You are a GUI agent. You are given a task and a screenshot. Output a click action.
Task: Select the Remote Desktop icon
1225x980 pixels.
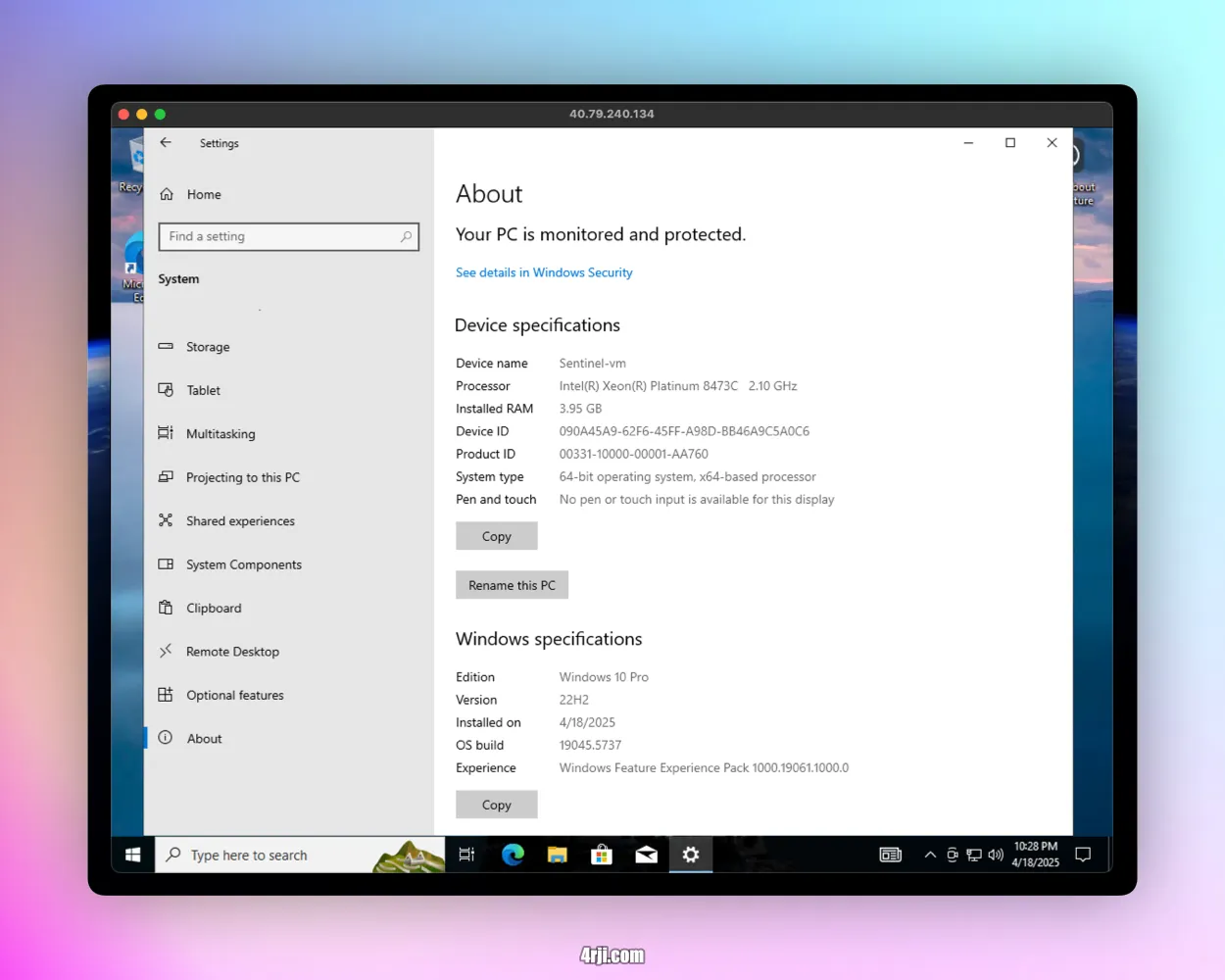coord(167,651)
